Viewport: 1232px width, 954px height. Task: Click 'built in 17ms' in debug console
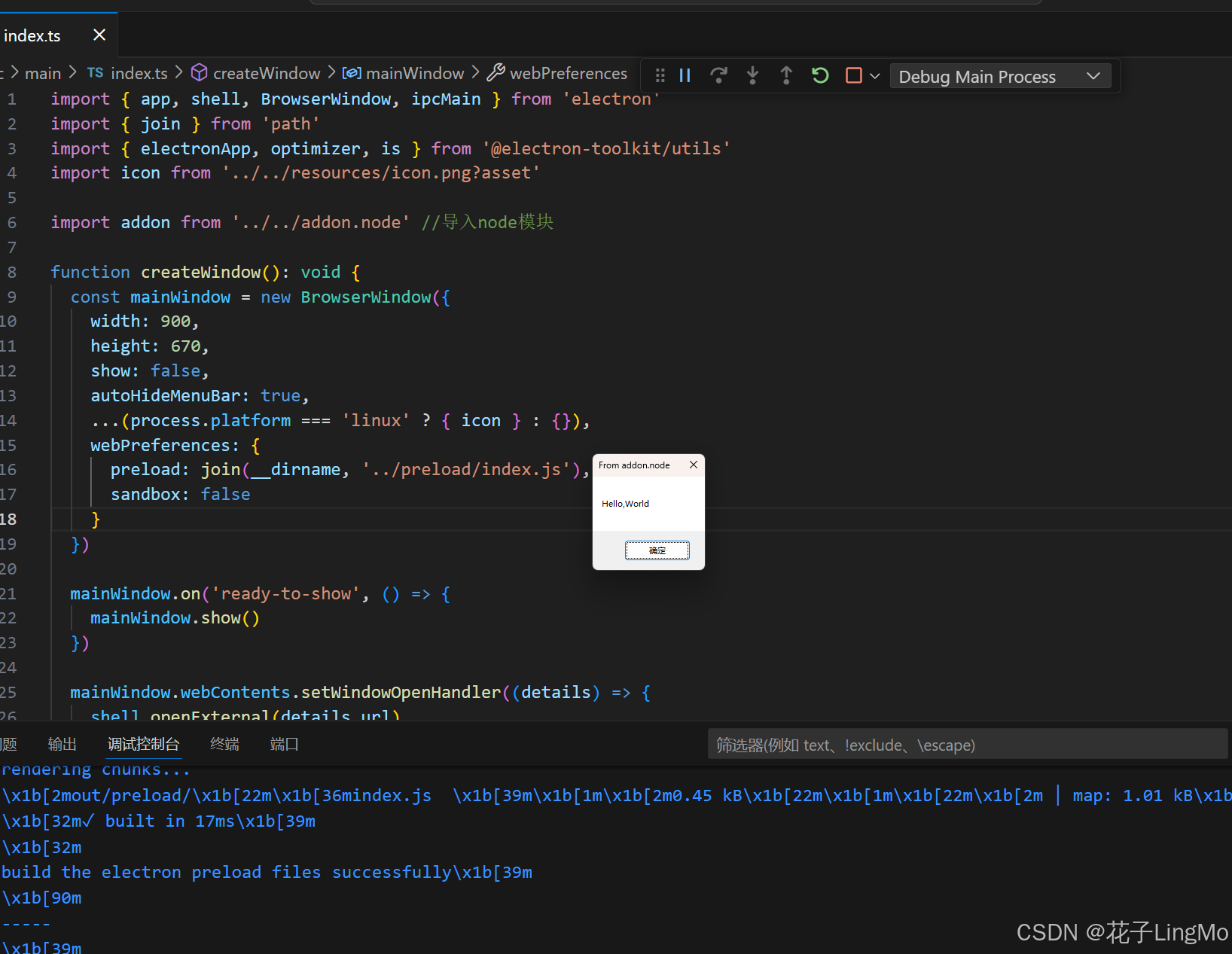coord(170,821)
